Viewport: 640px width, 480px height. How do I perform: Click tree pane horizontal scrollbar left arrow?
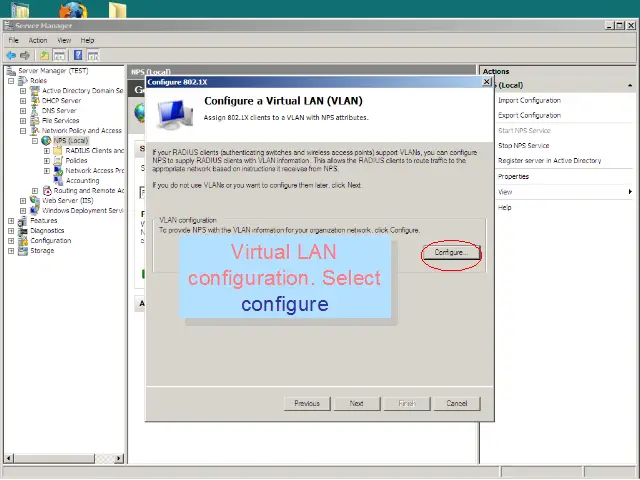[x=9, y=458]
